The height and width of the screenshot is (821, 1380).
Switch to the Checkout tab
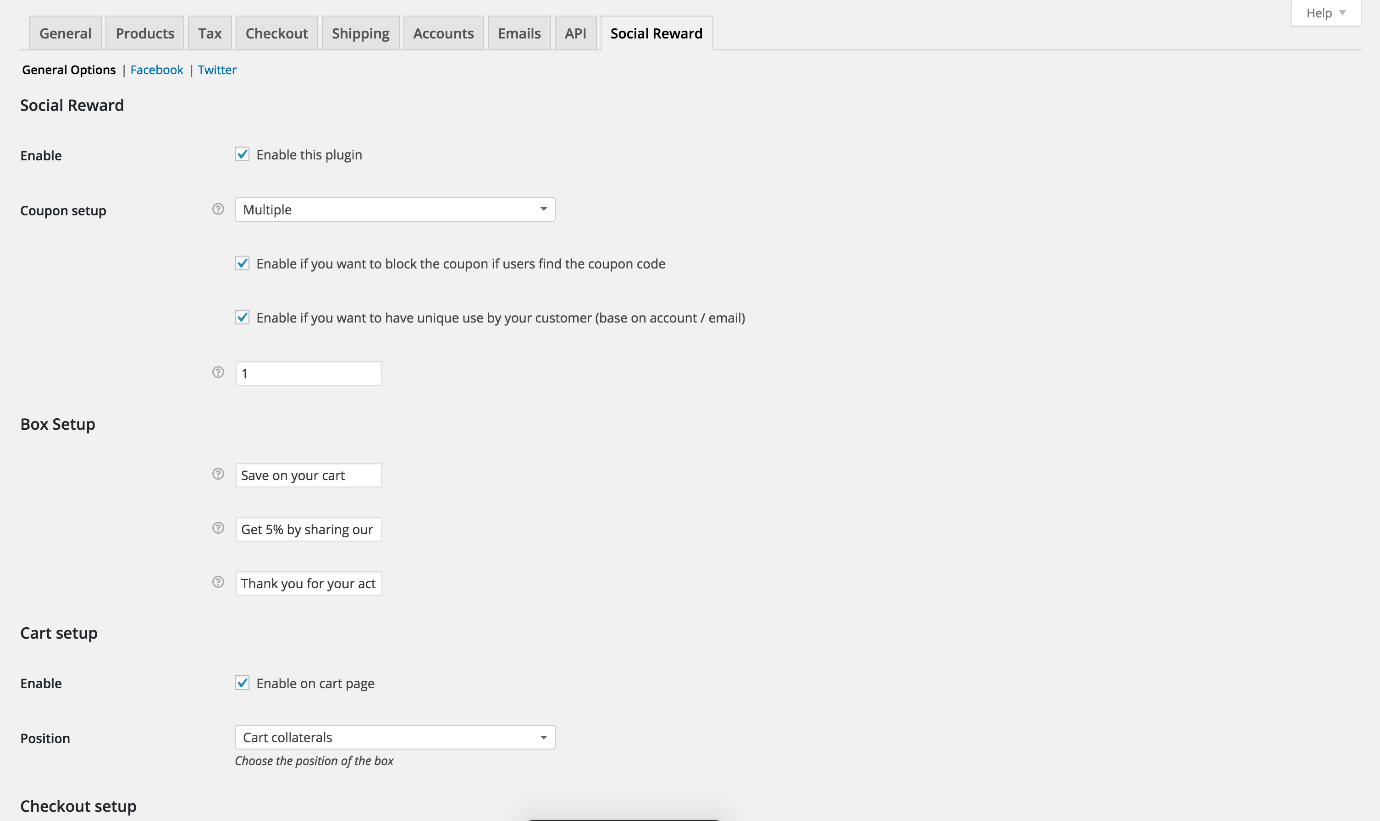click(277, 33)
